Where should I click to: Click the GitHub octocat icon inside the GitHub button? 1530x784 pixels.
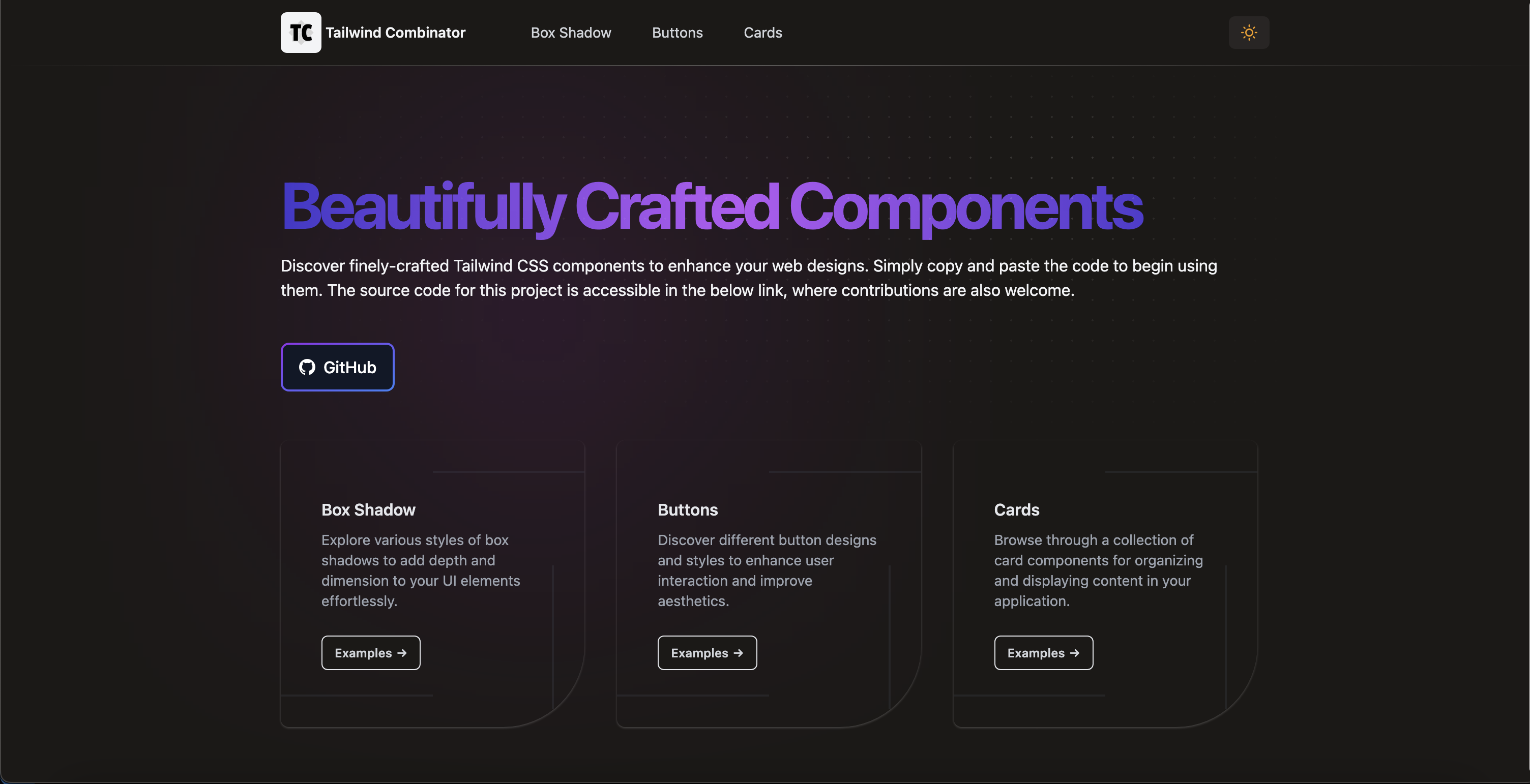(307, 368)
